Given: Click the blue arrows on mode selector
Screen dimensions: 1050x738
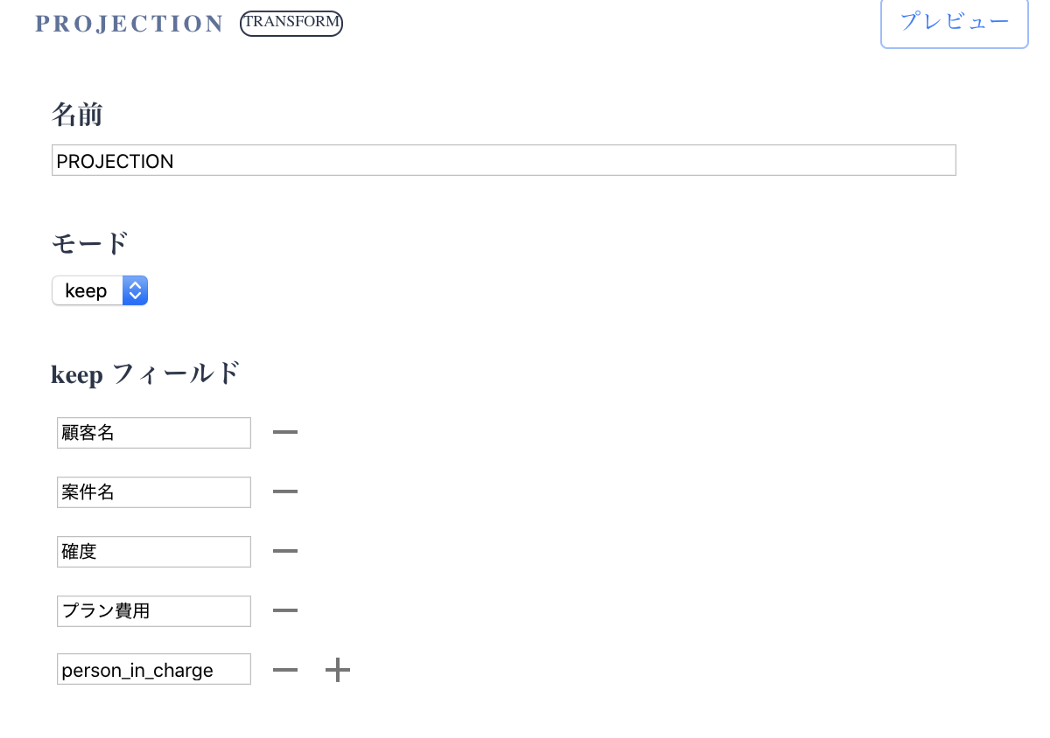Looking at the screenshot, I should pyautogui.click(x=135, y=291).
